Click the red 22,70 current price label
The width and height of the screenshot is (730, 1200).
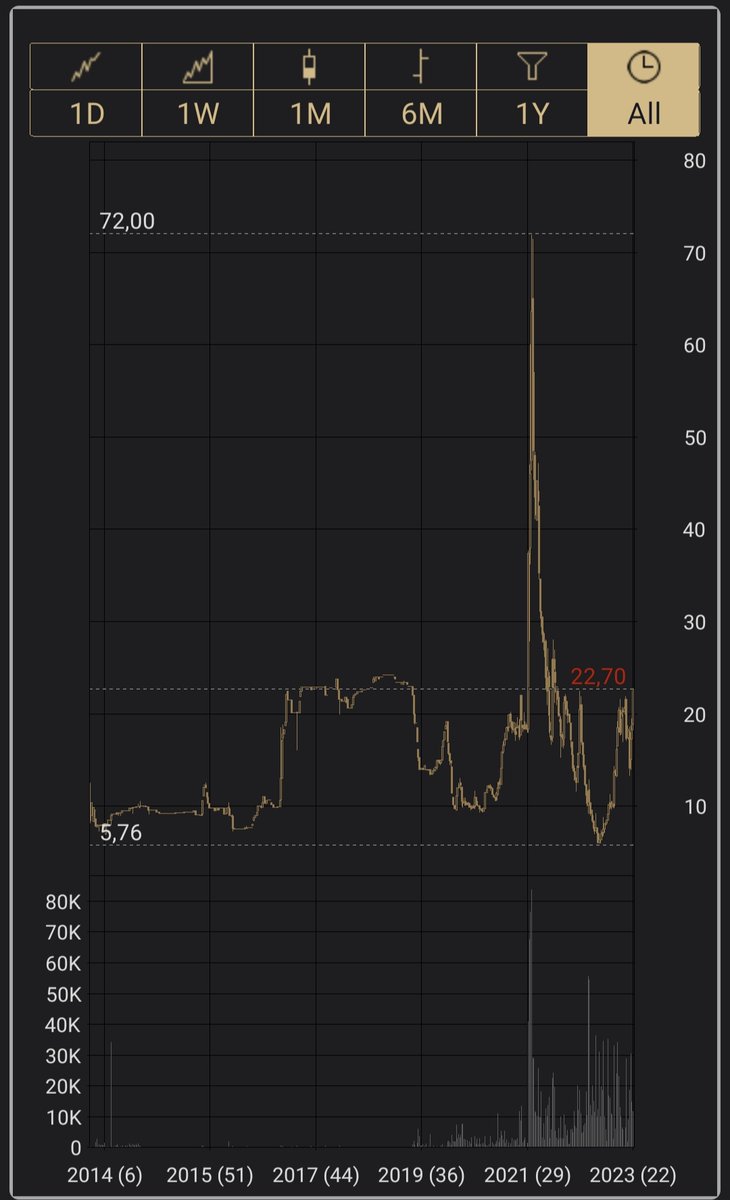[598, 677]
